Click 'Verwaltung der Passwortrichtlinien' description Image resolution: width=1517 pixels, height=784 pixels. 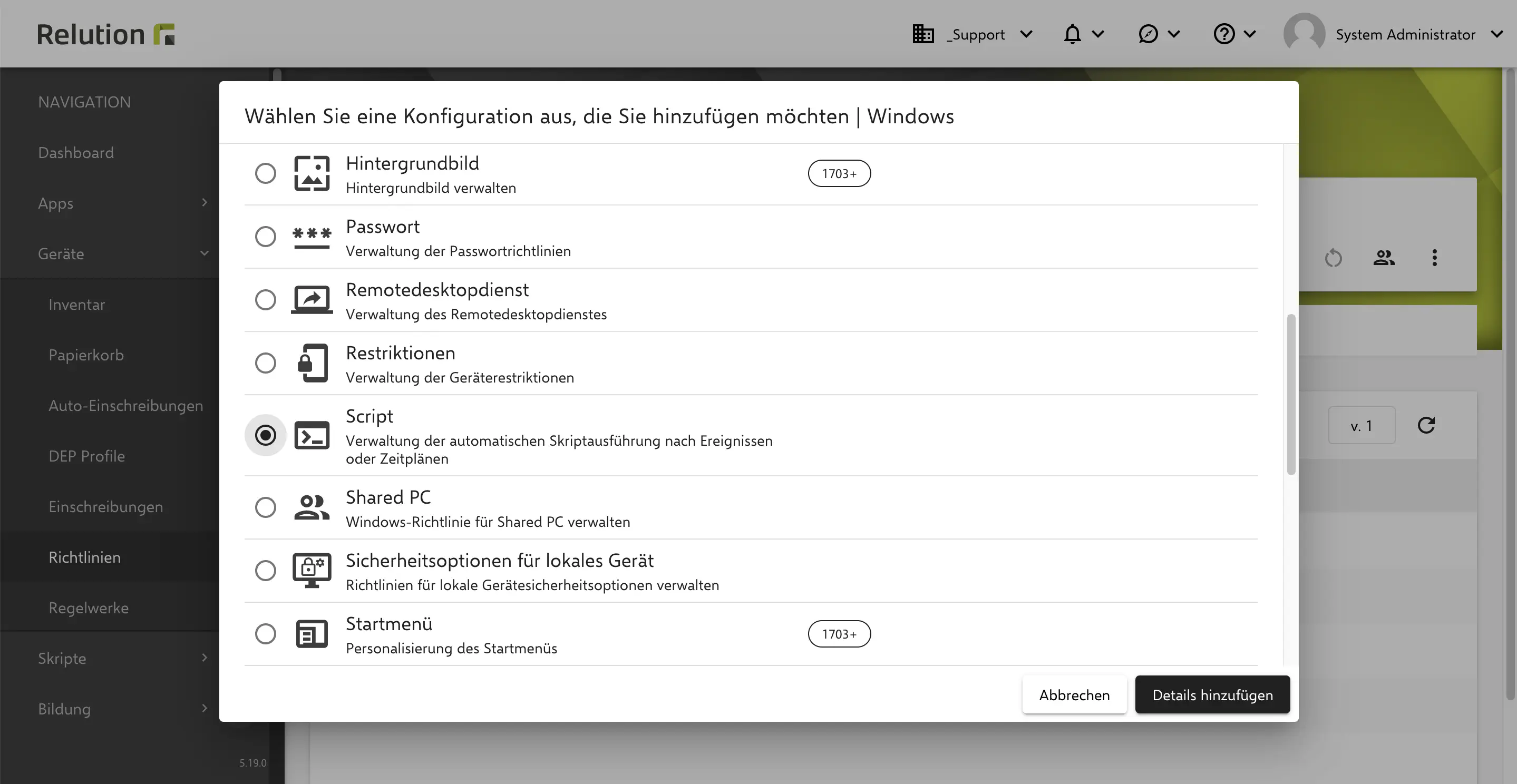tap(458, 251)
